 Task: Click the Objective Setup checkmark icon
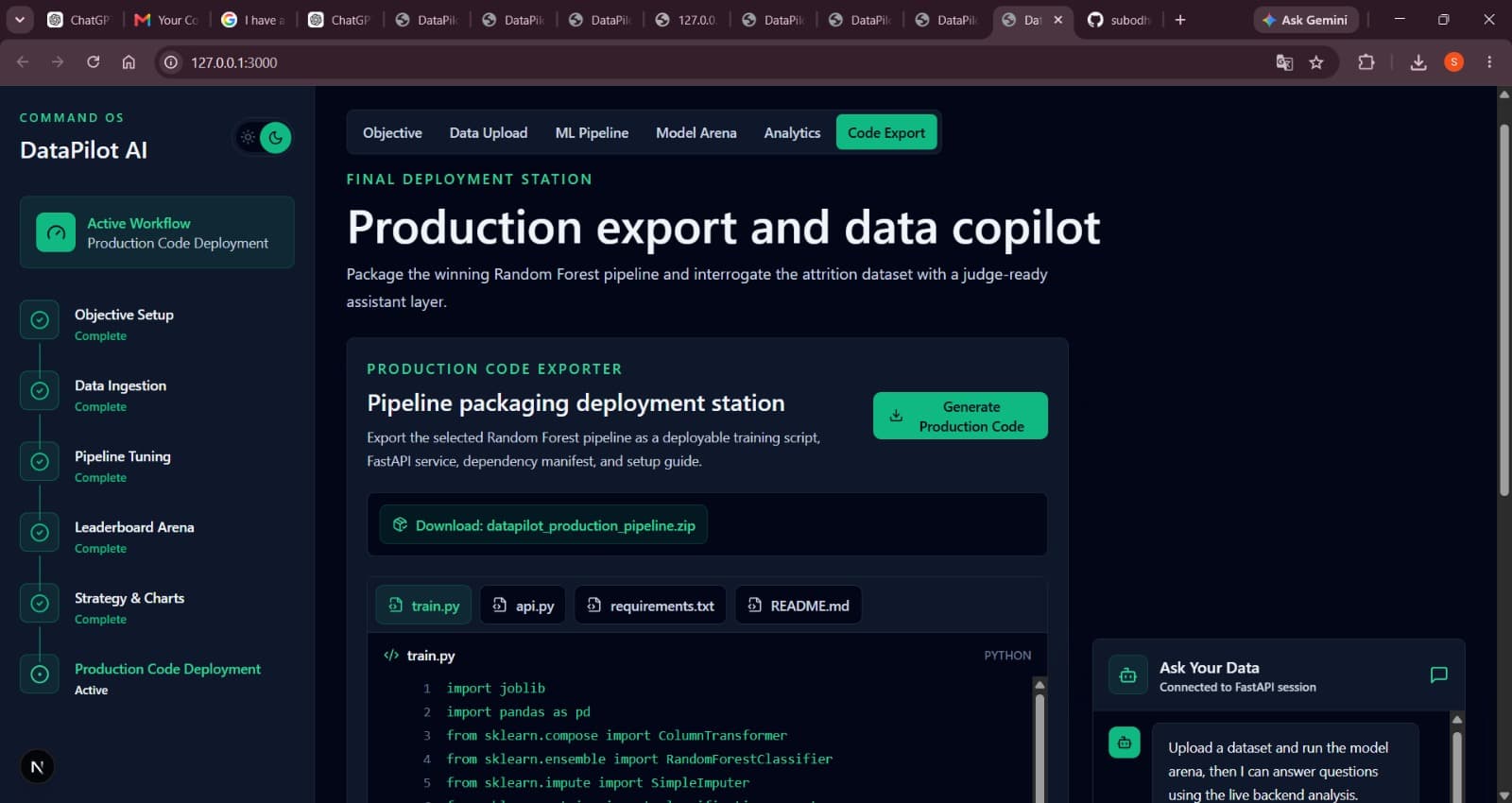coord(40,320)
